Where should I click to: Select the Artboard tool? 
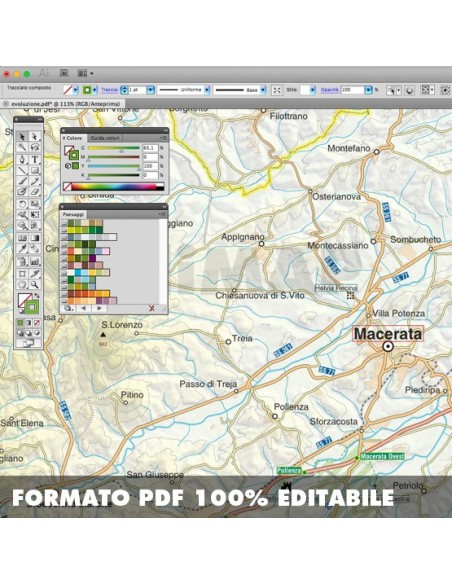(x=22, y=274)
